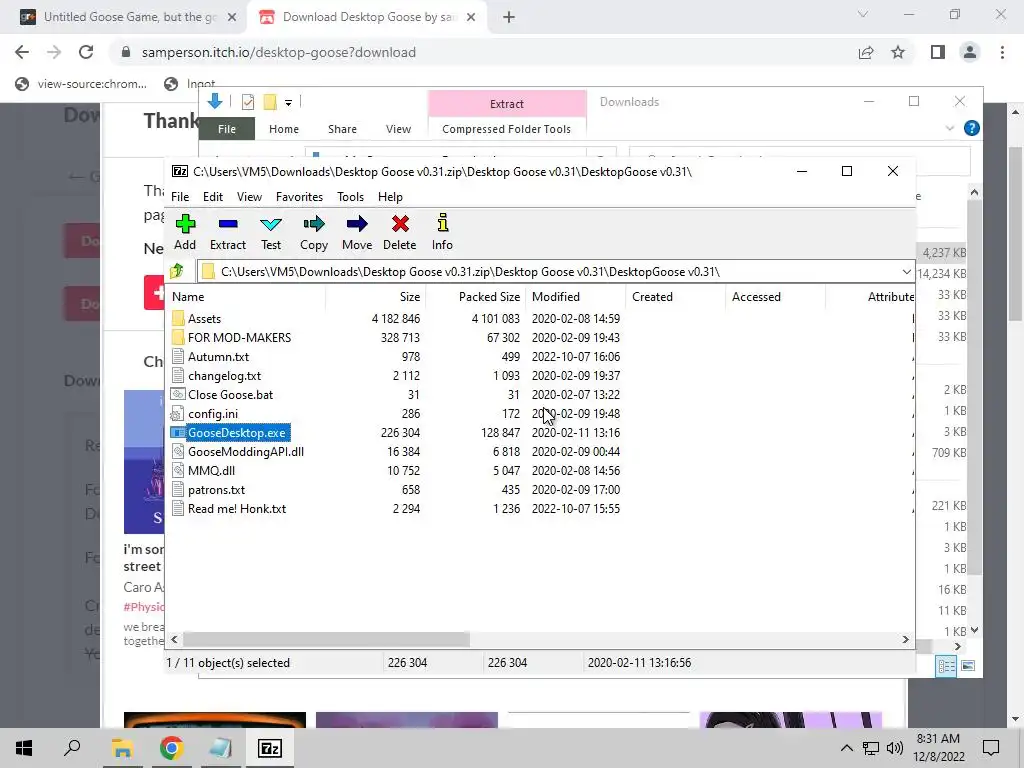The width and height of the screenshot is (1024, 768).
Task: Open the 7-Zip File menu
Action: (x=180, y=197)
